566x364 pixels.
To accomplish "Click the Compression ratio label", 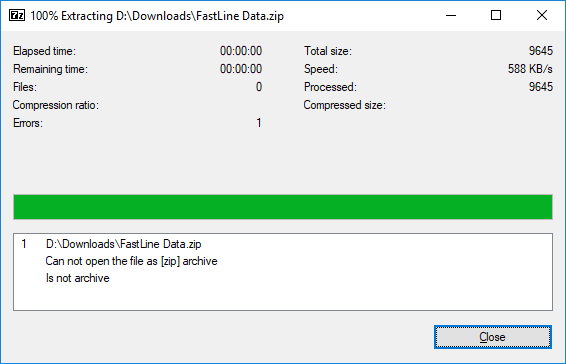I will 56,105.
